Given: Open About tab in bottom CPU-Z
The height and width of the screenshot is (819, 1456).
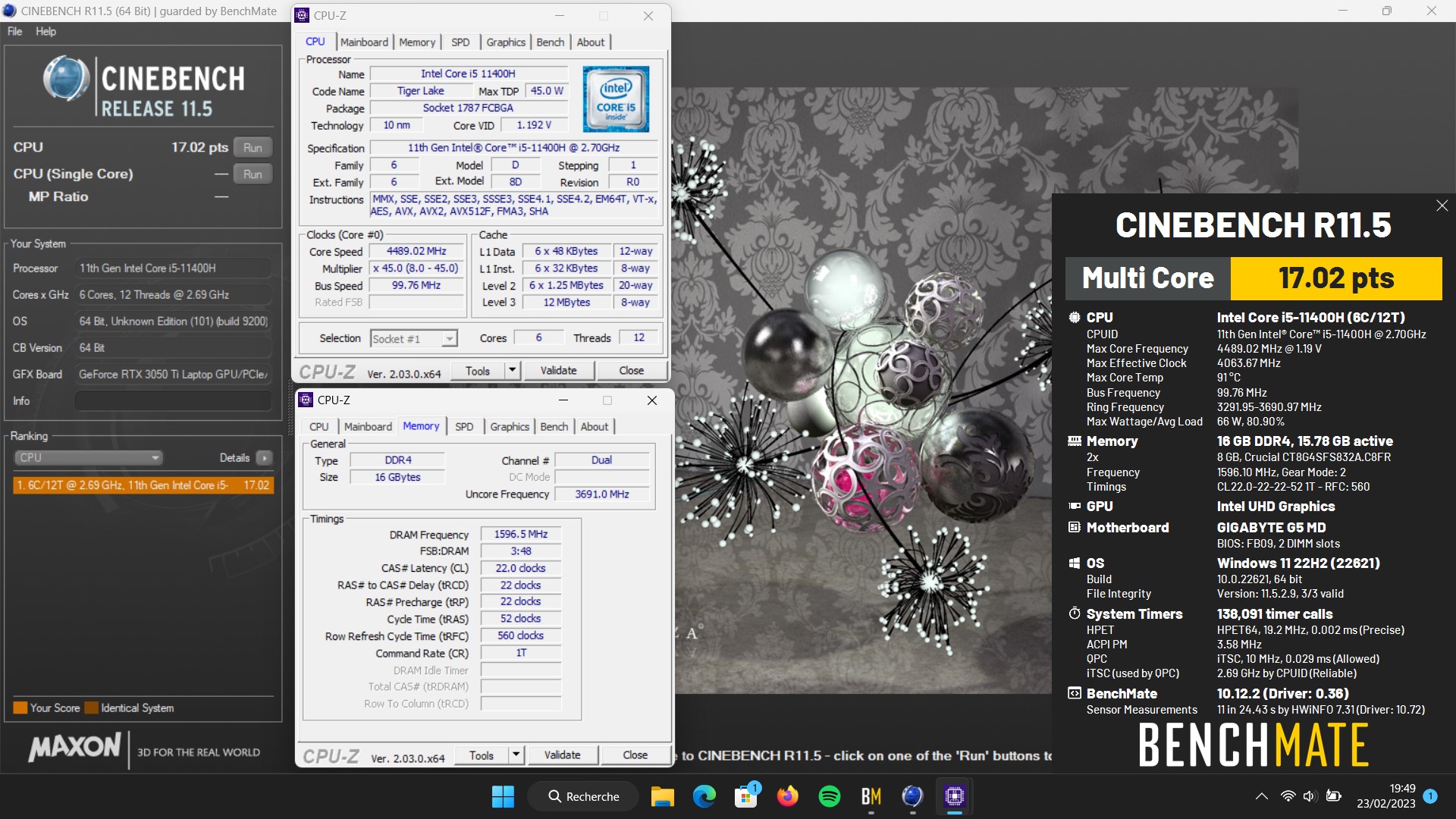Looking at the screenshot, I should tap(595, 427).
